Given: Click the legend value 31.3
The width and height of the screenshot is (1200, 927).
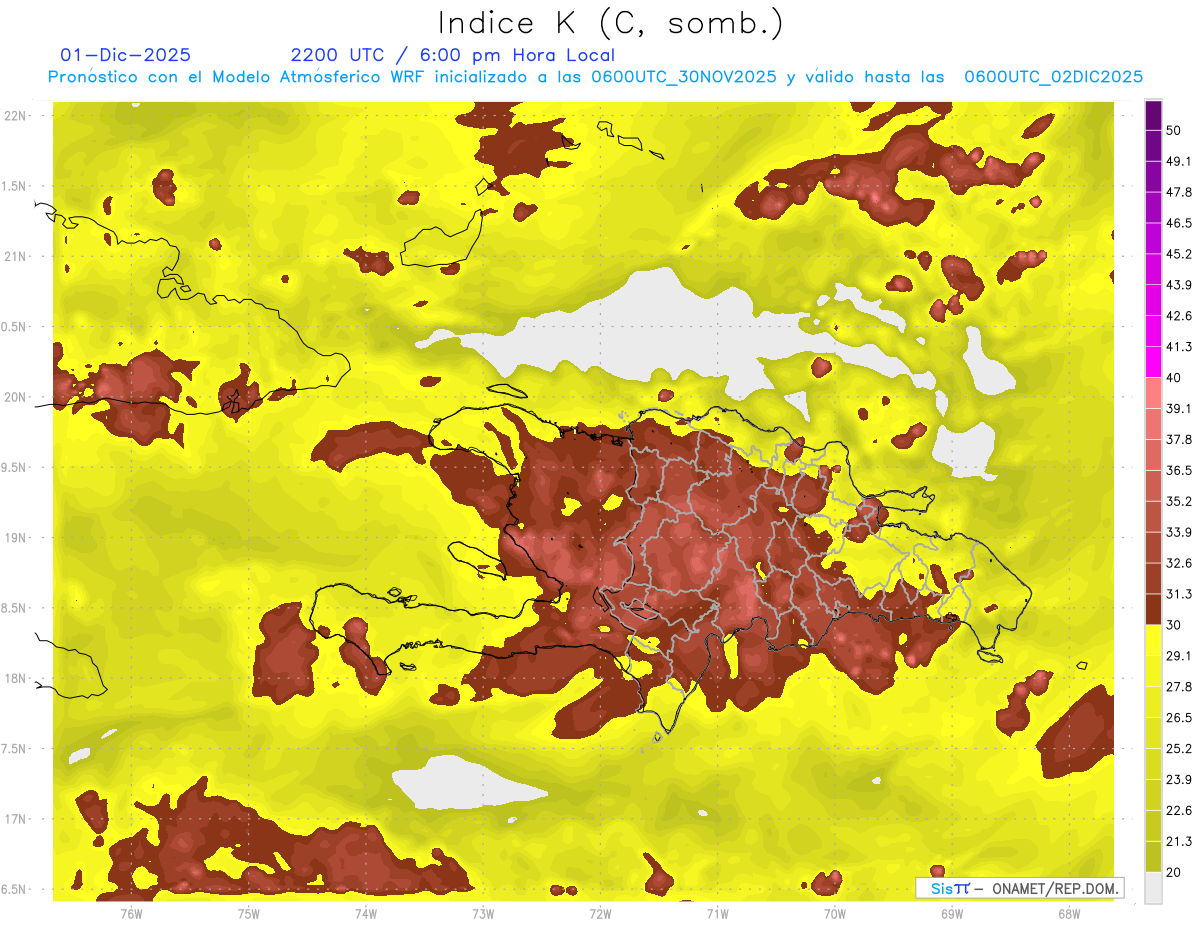Looking at the screenshot, I should (x=1178, y=594).
